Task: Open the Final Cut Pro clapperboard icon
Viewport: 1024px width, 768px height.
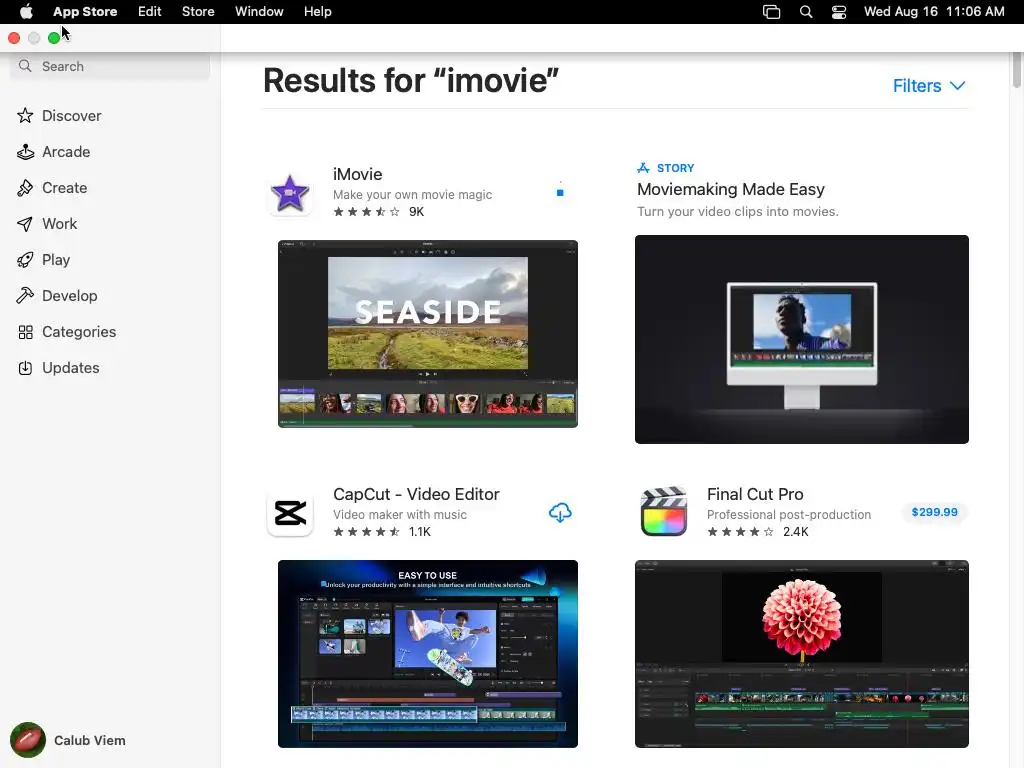Action: pyautogui.click(x=664, y=513)
